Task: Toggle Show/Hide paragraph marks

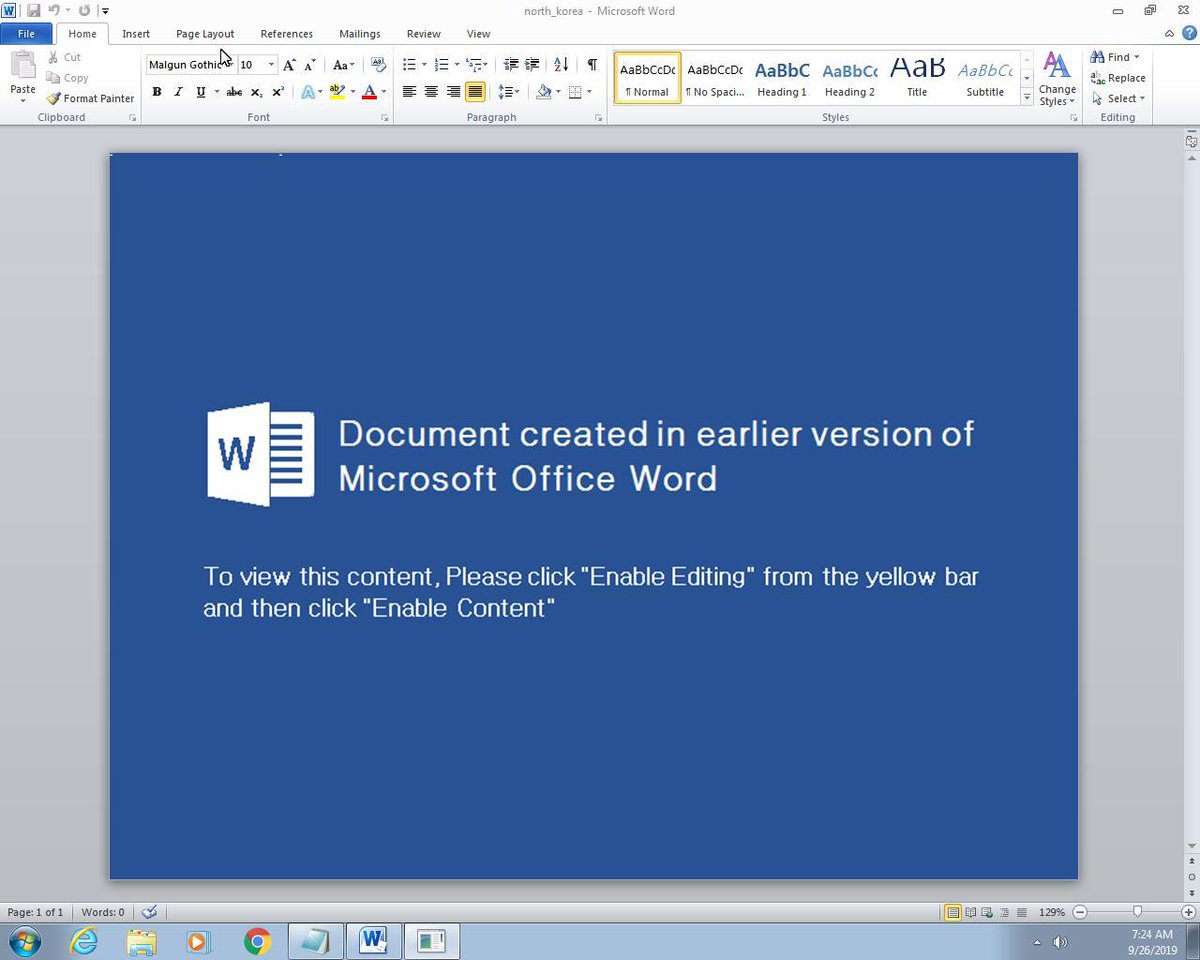Action: click(x=592, y=64)
